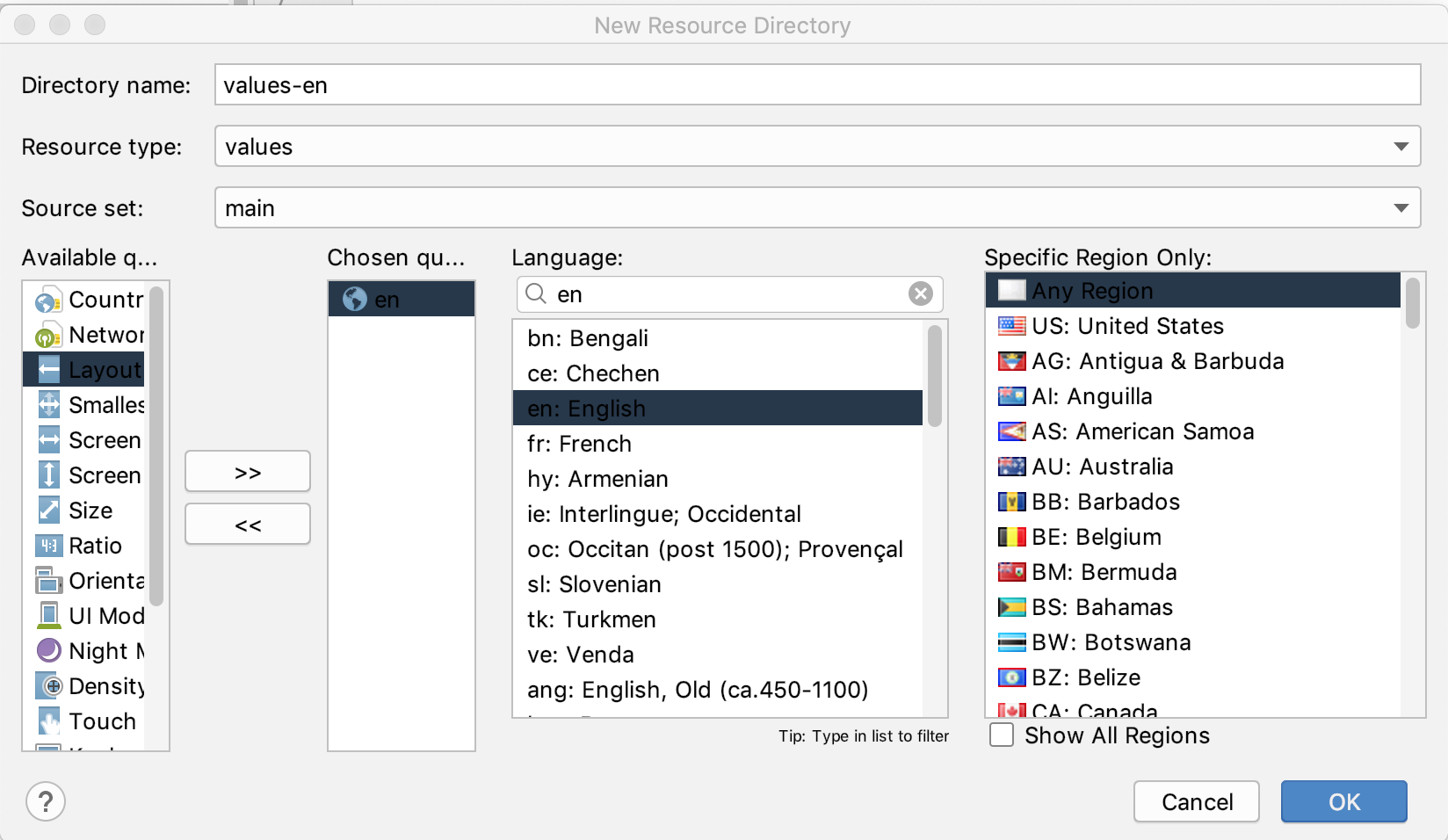The height and width of the screenshot is (840, 1448).
Task: Select the Ratio qualifier icon
Action: [49, 546]
